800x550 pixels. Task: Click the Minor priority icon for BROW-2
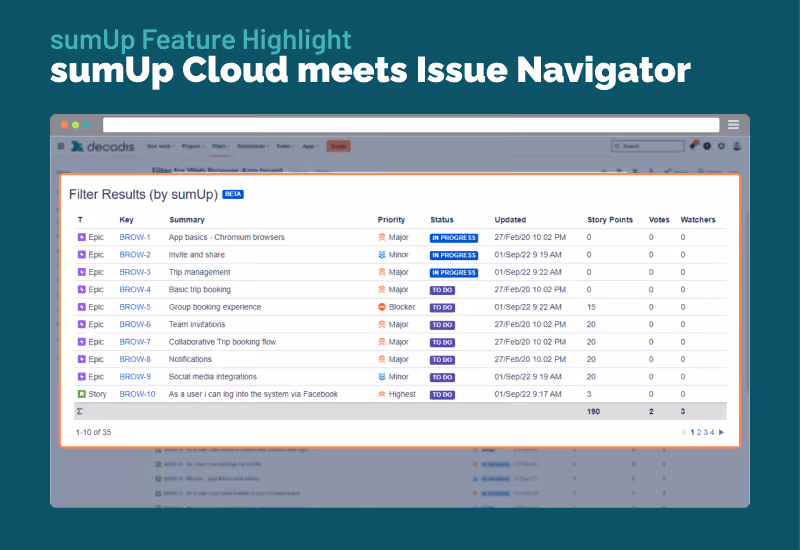point(382,255)
